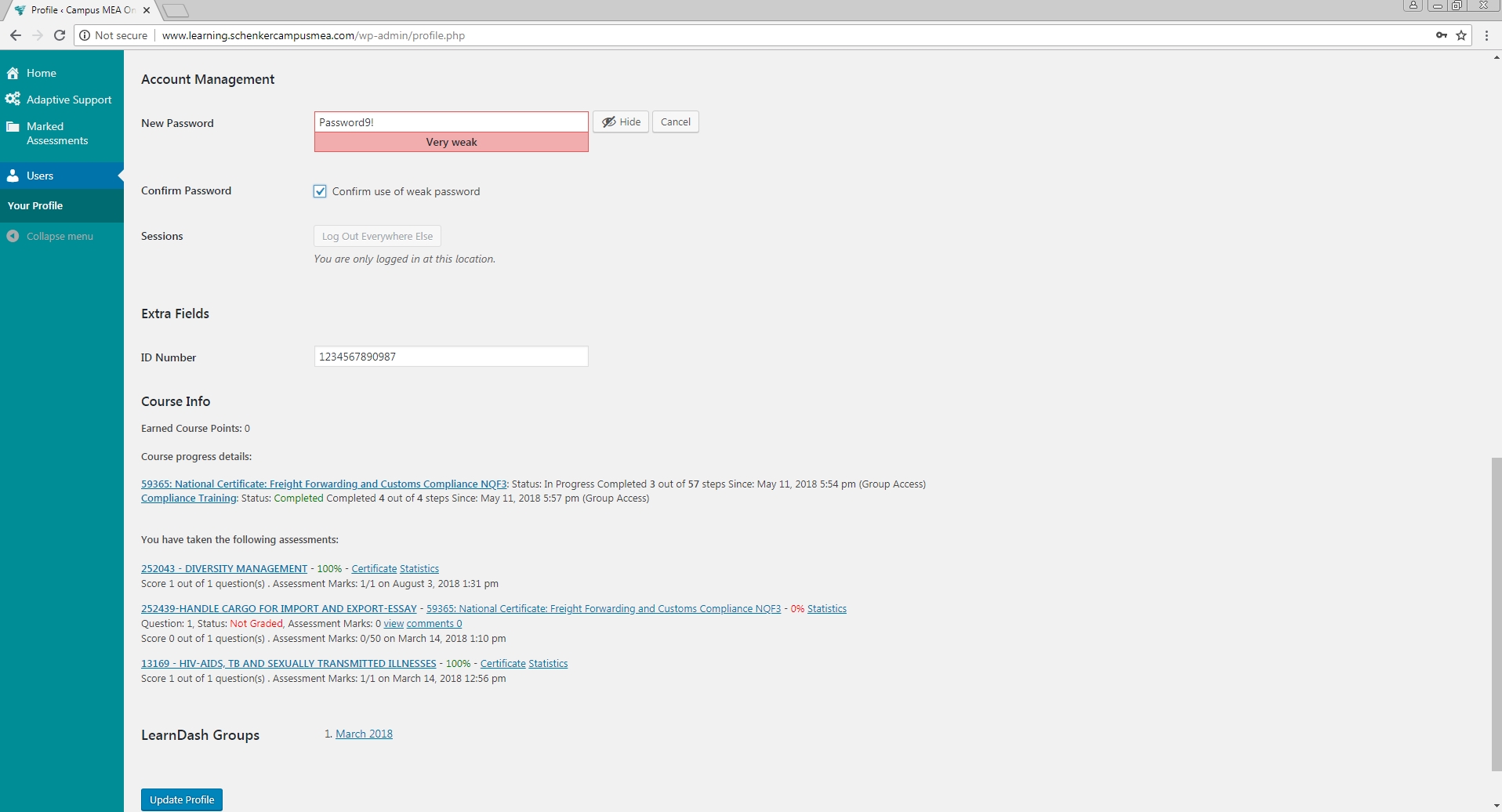The width and height of the screenshot is (1502, 812).
Task: Click into the ID Number field
Action: (451, 357)
